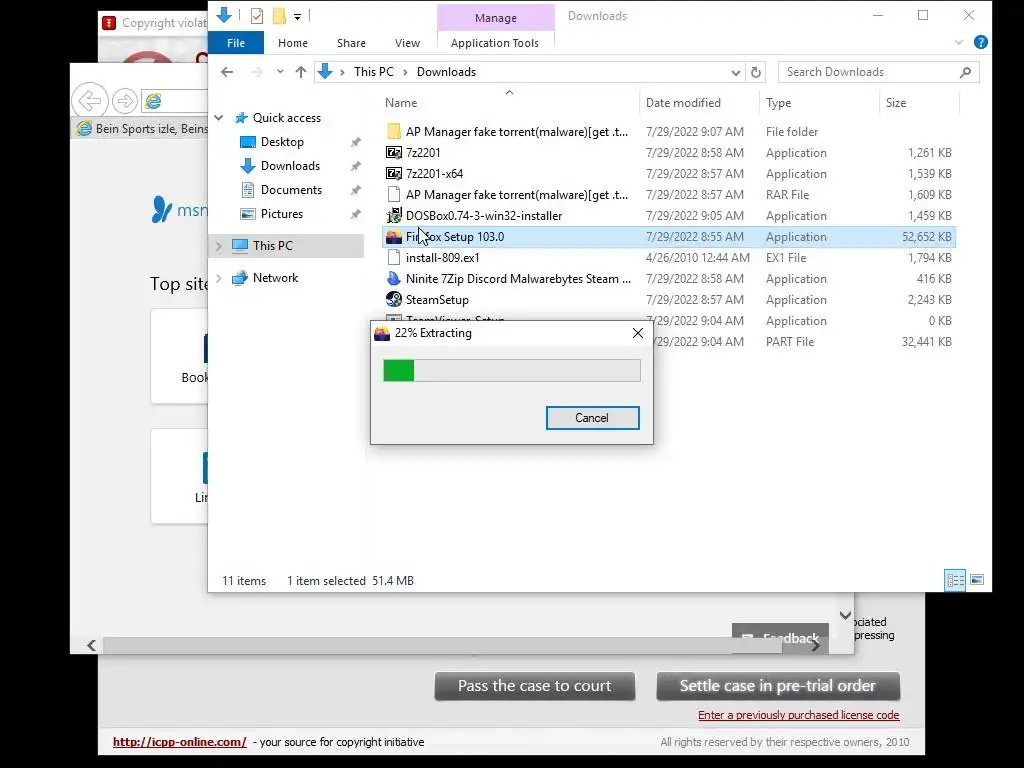Select Downloads in the navigation pane
The height and width of the screenshot is (768, 1024).
290,166
